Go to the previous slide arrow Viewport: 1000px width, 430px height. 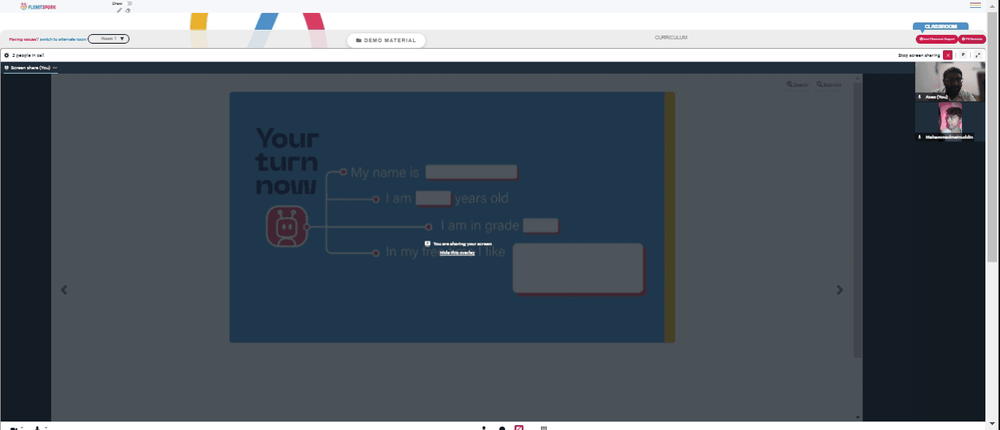[x=64, y=290]
